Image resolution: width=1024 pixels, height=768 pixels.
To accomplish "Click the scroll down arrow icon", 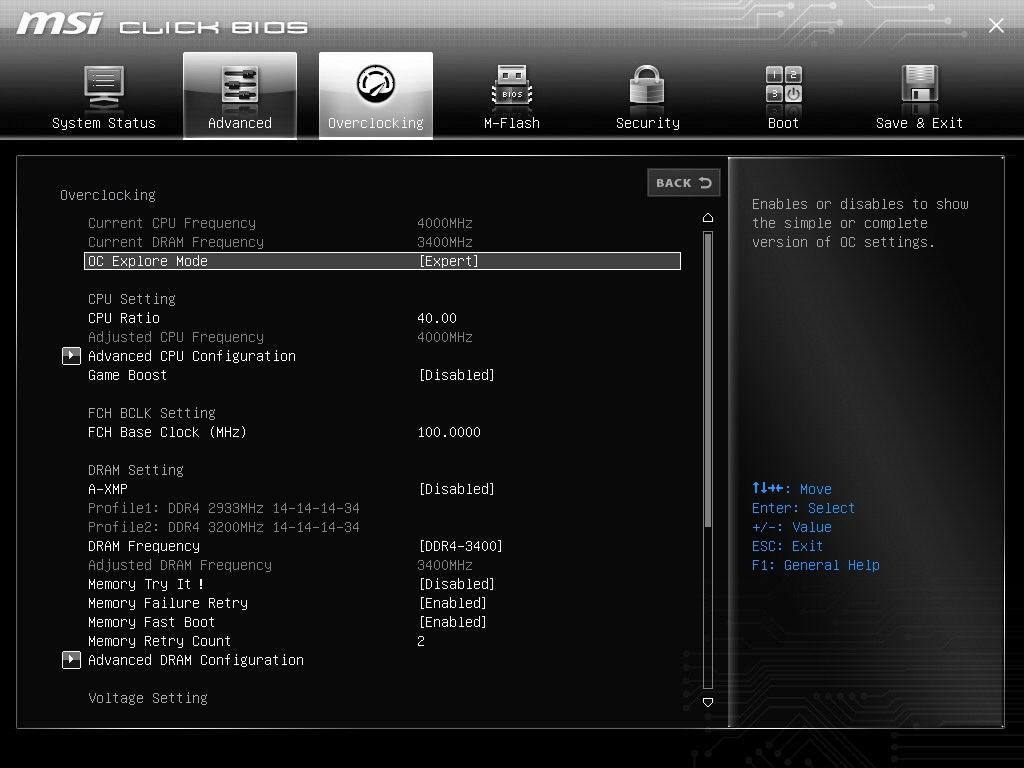I will pos(708,703).
